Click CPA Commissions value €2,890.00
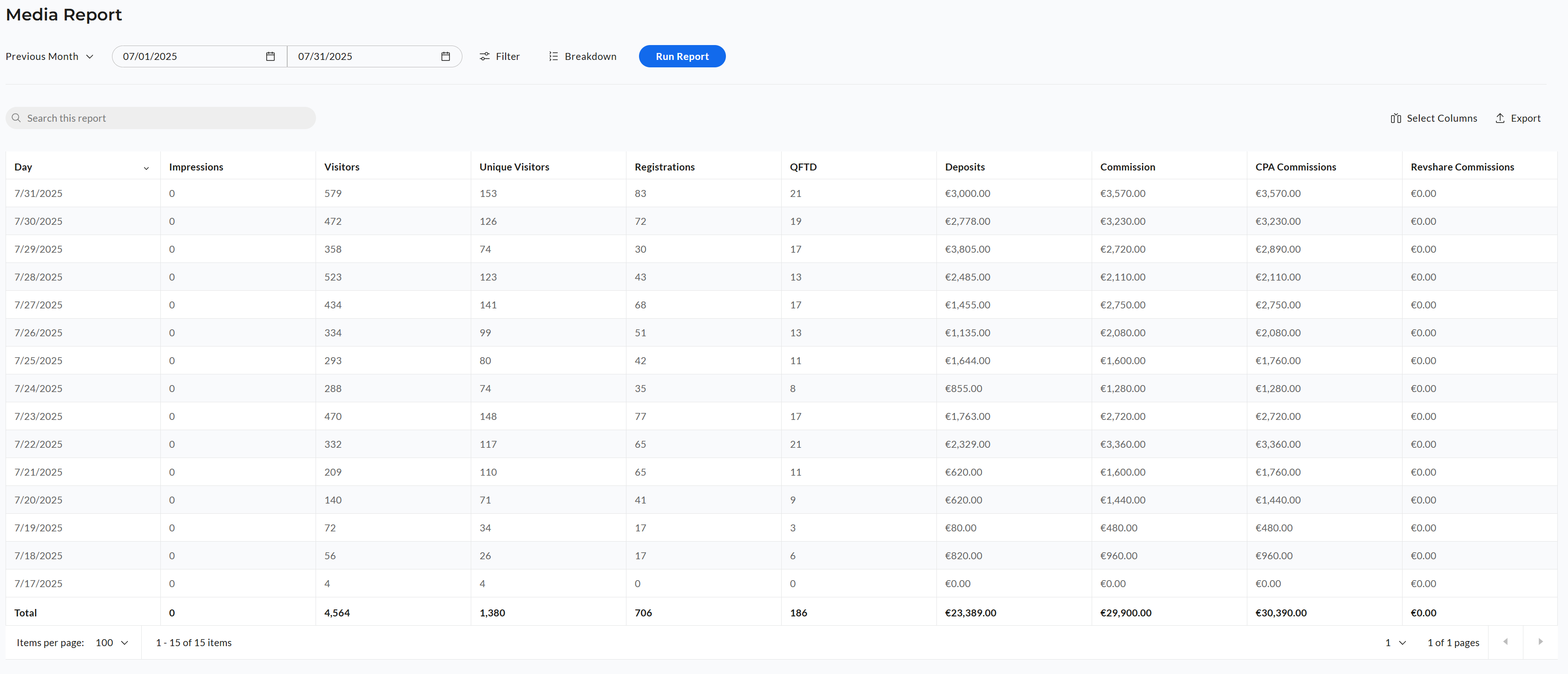 pyautogui.click(x=1278, y=249)
